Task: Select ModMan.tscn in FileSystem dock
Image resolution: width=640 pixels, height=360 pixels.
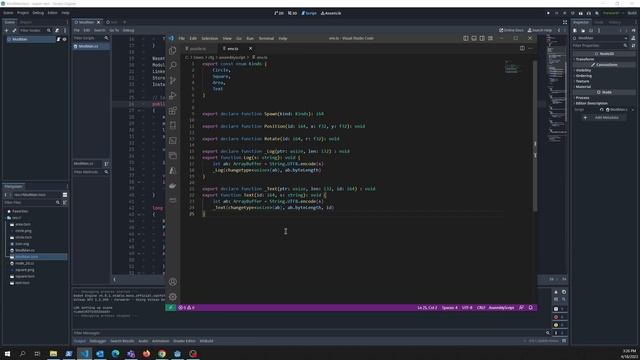Action: tap(27, 257)
